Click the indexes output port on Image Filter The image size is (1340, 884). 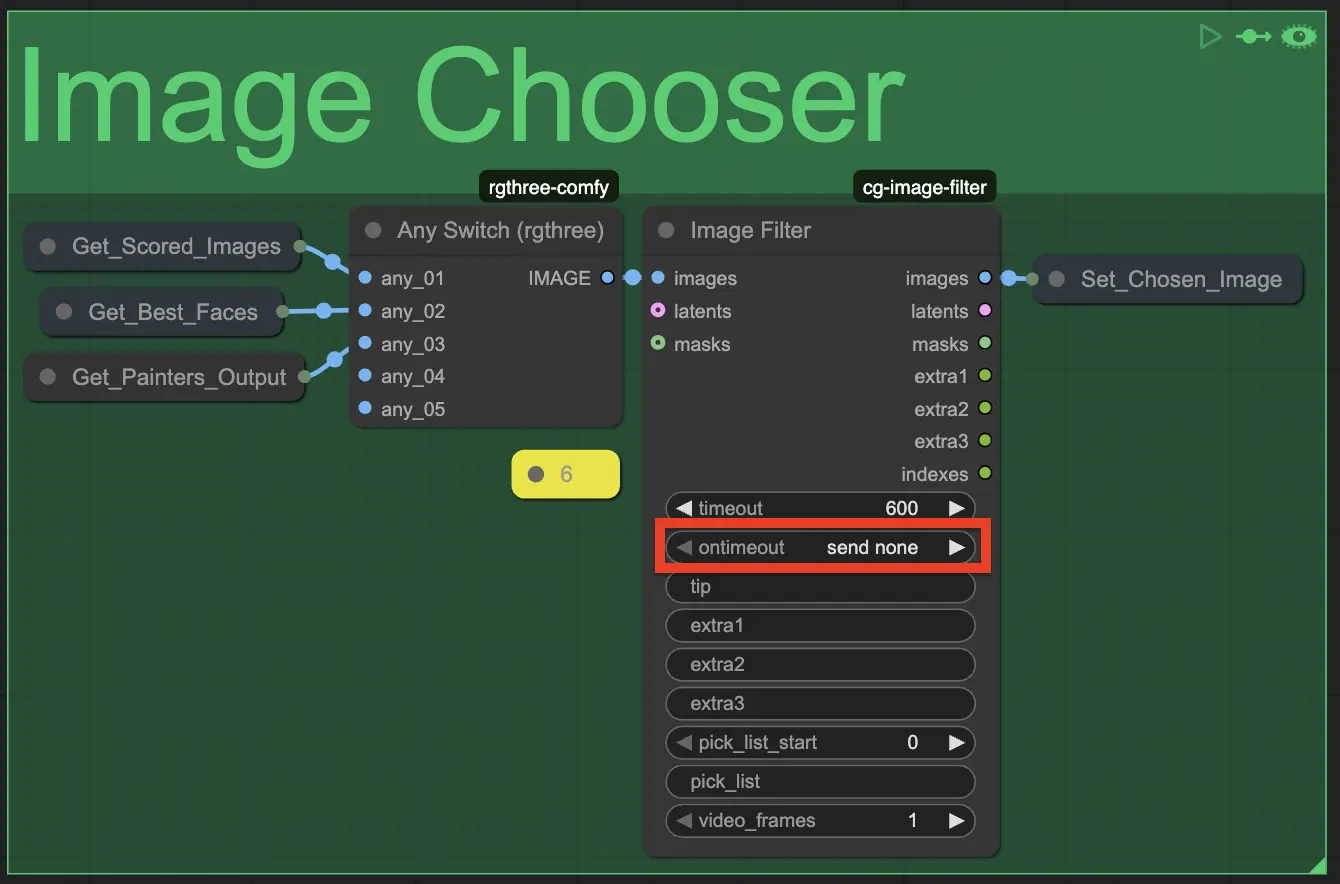click(985, 473)
